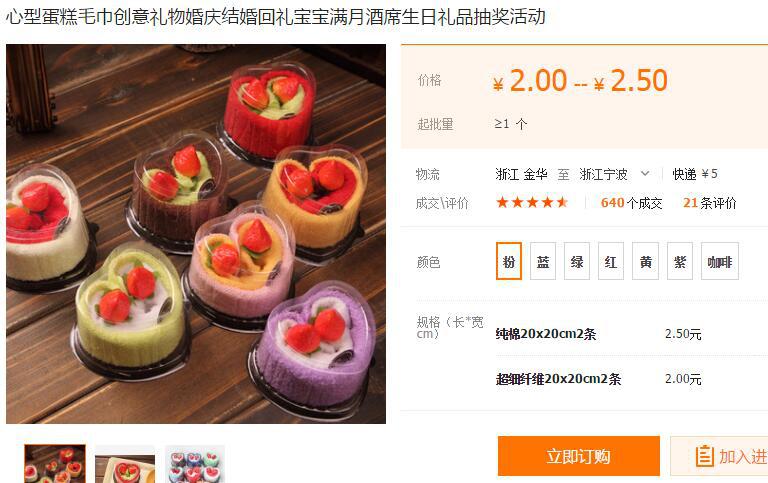The image size is (768, 483).
Task: Click the five-star rating icons
Action: [532, 202]
